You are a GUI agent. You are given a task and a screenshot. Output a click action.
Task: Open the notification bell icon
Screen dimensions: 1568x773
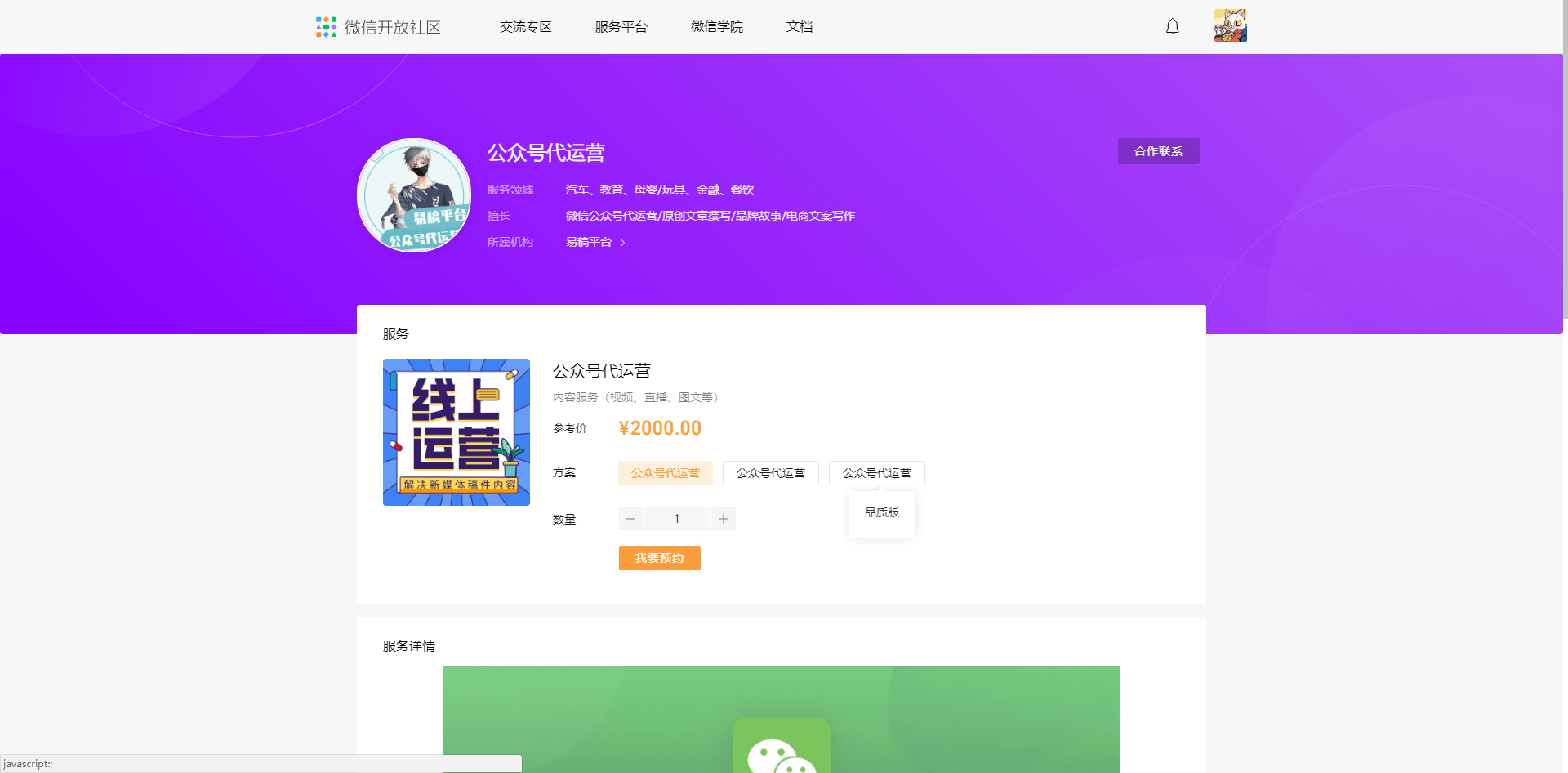point(1172,26)
